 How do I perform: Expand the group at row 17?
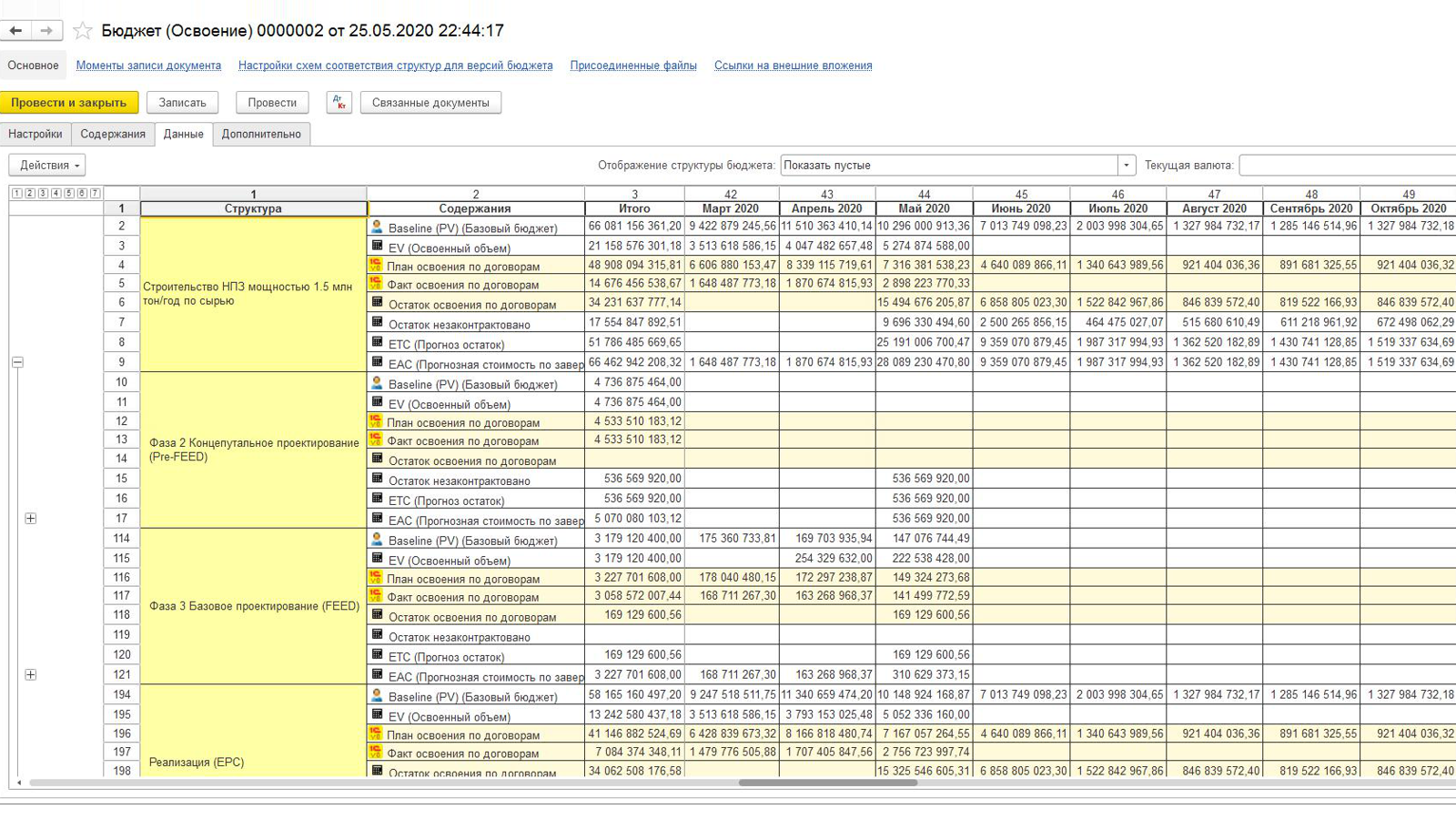(30, 519)
